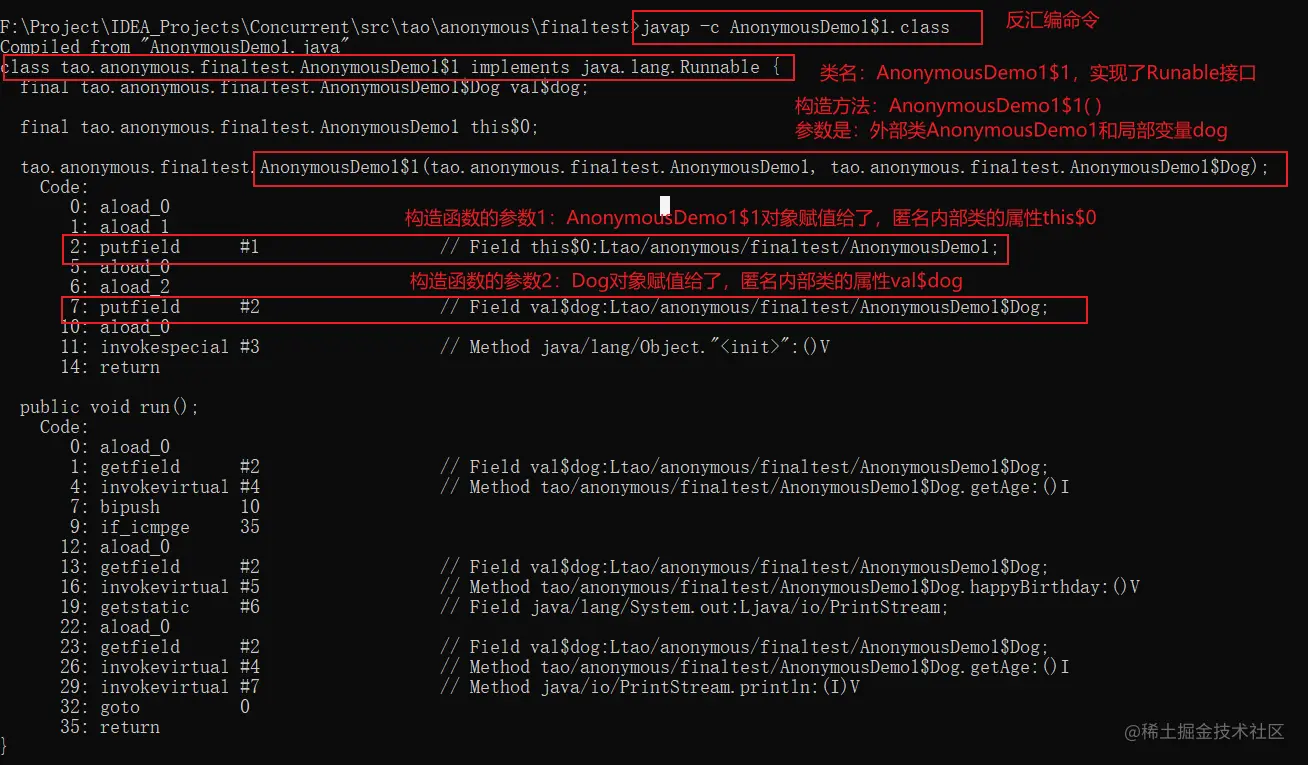Screen dimensions: 1308x765
Task: Click the '29: invokevirtual #7' instruction
Action: (160, 687)
